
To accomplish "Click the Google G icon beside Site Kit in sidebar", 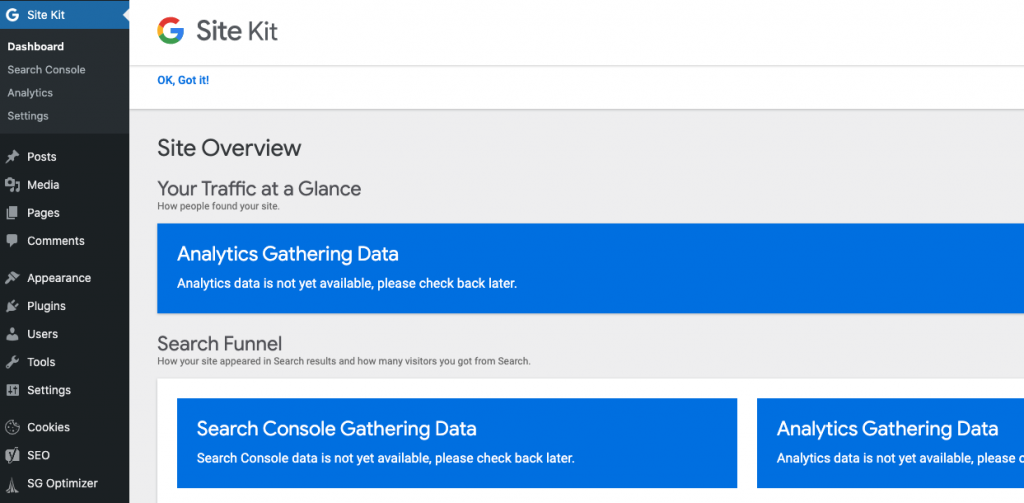I will click(x=12, y=15).
